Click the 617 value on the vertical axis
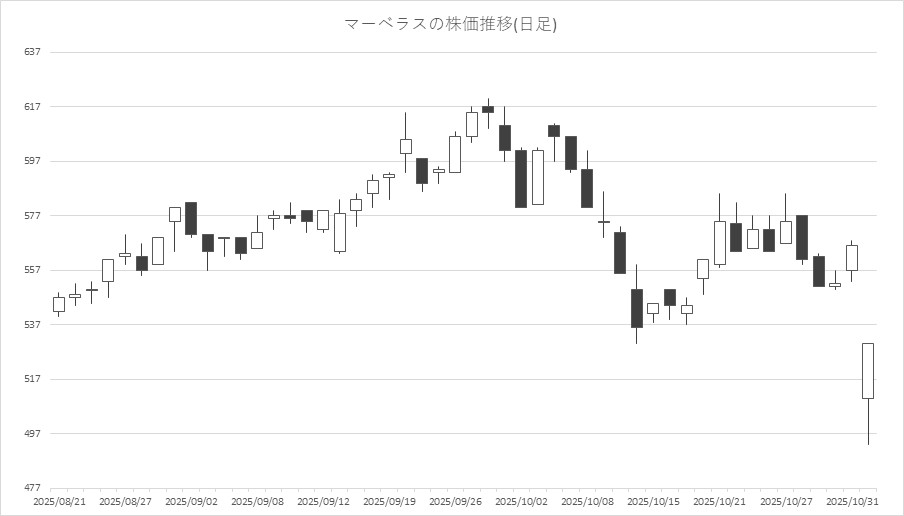The height and width of the screenshot is (516, 904). tap(31, 107)
